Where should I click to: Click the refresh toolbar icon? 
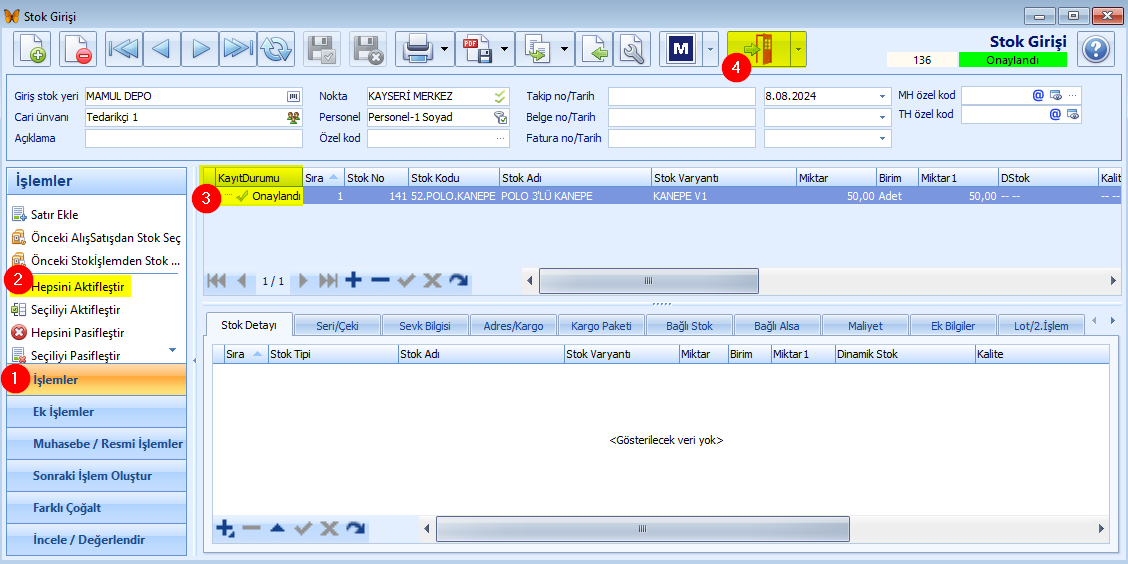tap(276, 50)
